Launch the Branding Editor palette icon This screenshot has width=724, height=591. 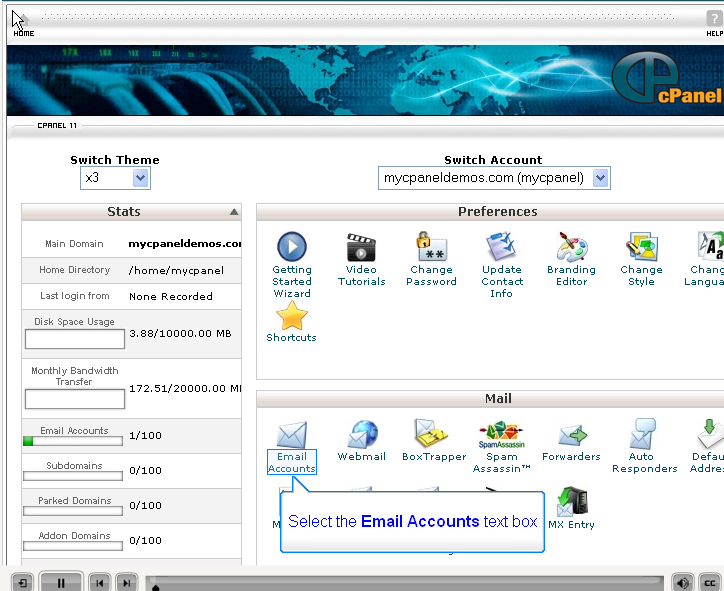click(x=572, y=247)
